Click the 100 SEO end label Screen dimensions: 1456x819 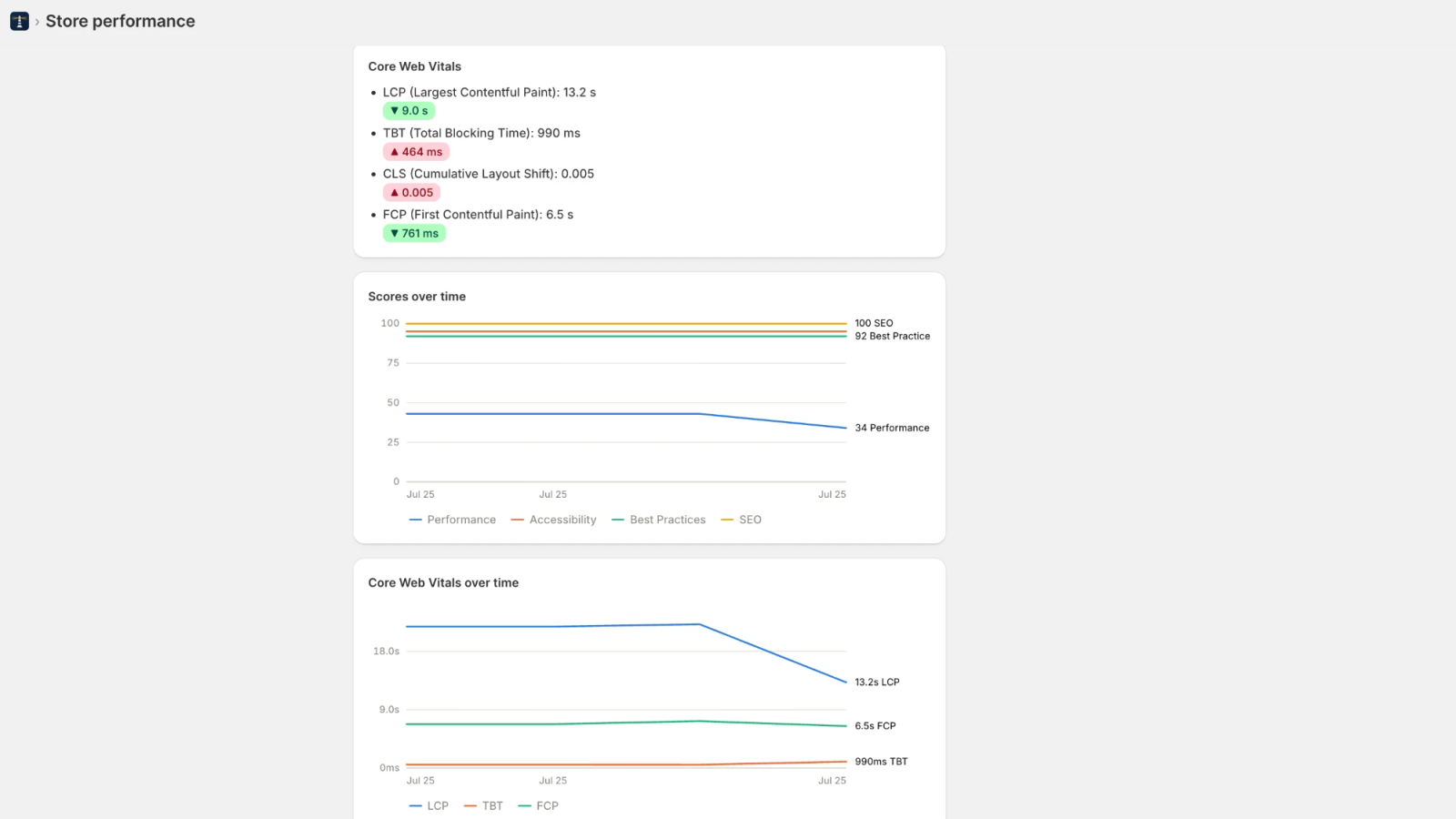pos(874,323)
